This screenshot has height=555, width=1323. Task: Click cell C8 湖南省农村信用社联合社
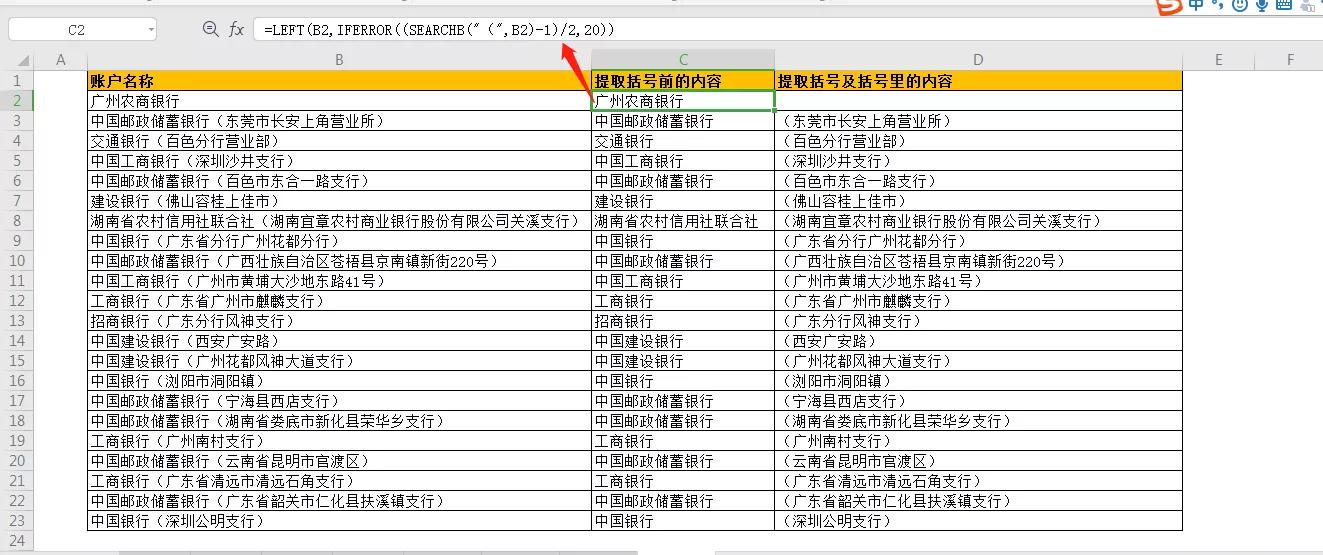[683, 221]
